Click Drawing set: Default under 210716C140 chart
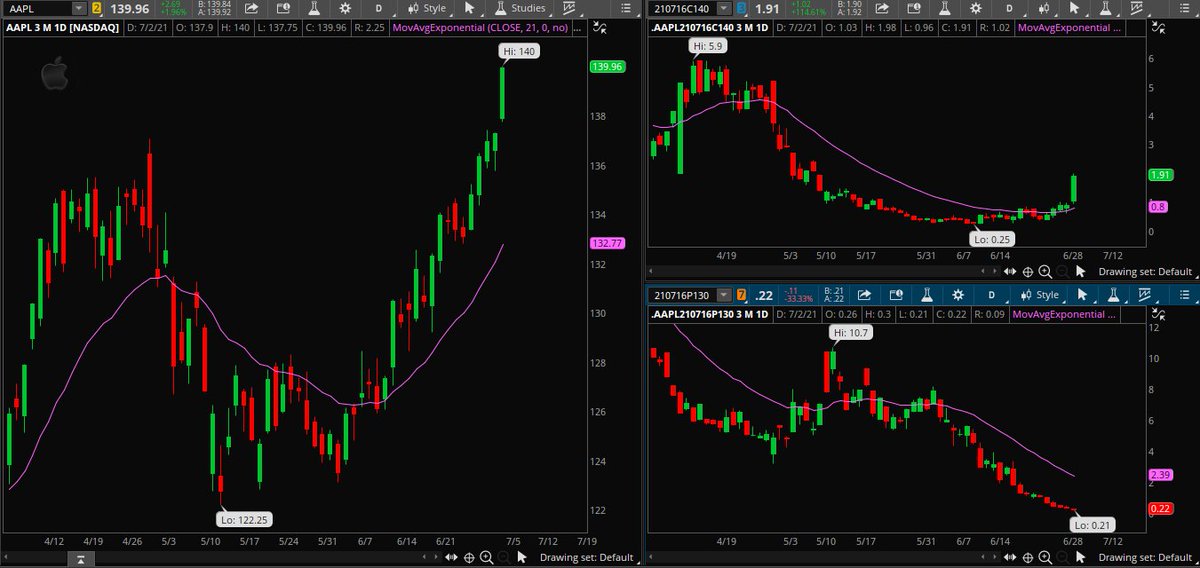The image size is (1200, 568). tap(1146, 271)
